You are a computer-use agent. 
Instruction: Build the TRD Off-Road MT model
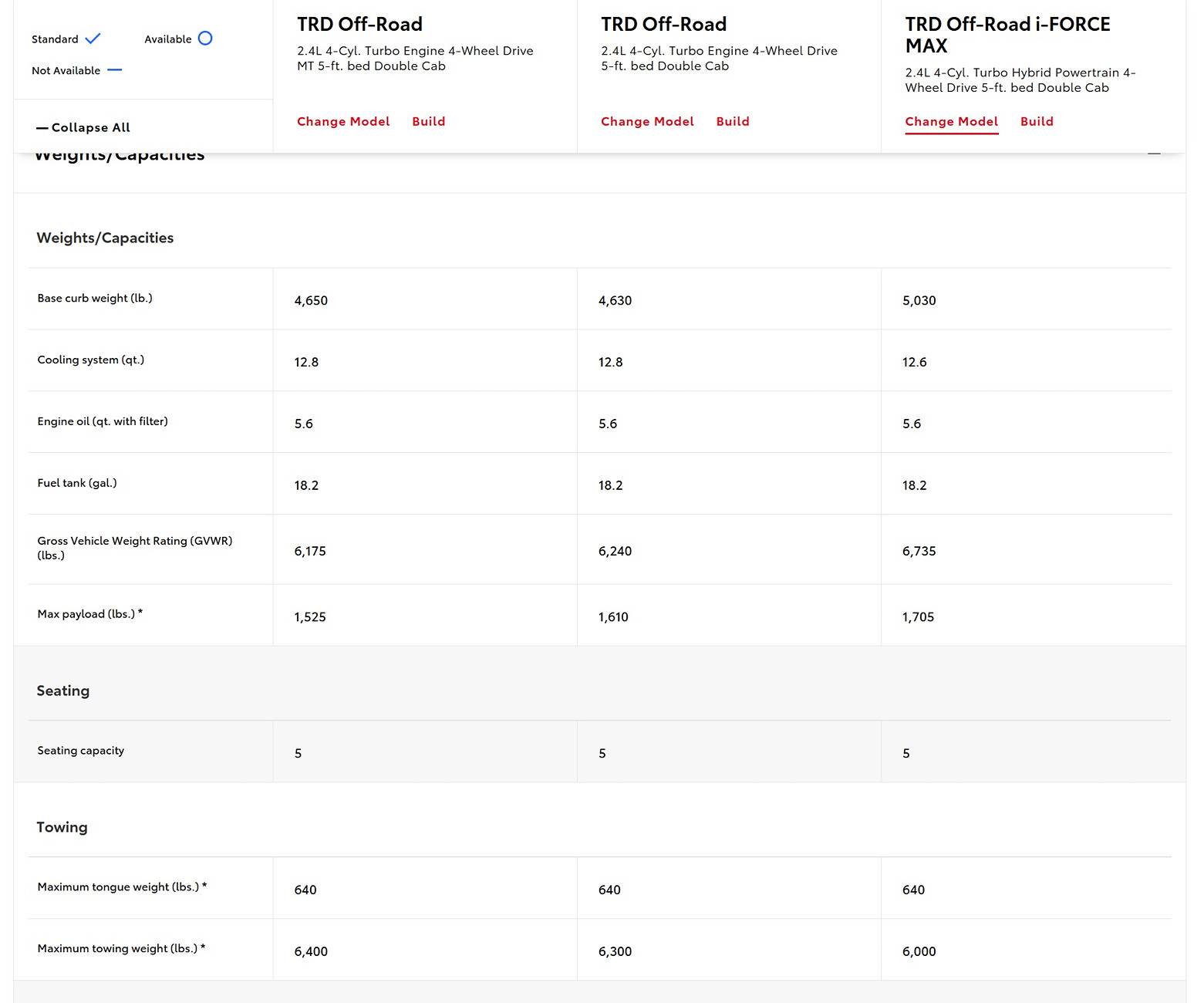pos(429,121)
